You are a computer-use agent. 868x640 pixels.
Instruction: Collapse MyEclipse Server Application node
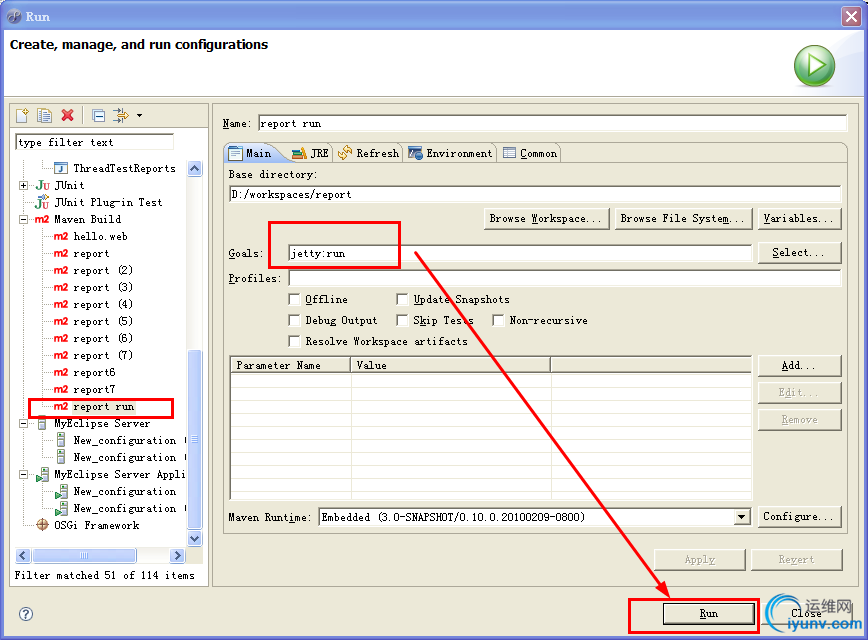[x=23, y=474]
